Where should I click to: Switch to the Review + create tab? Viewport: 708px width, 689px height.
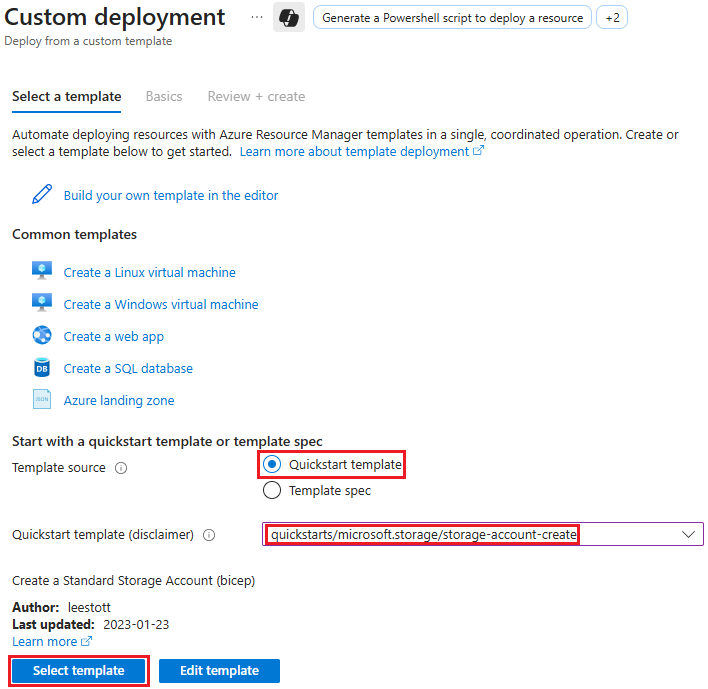click(256, 96)
